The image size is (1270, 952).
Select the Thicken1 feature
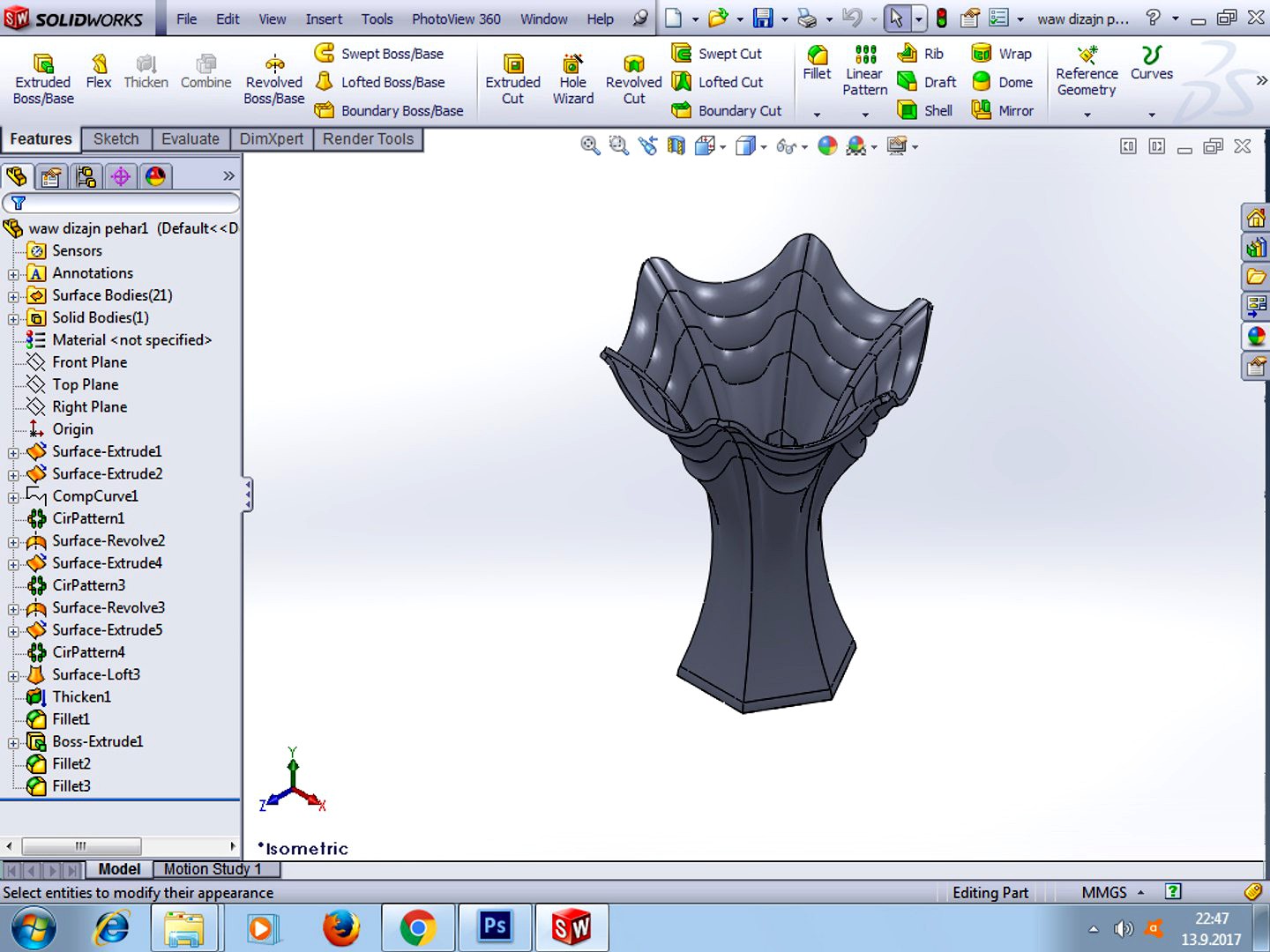point(81,697)
